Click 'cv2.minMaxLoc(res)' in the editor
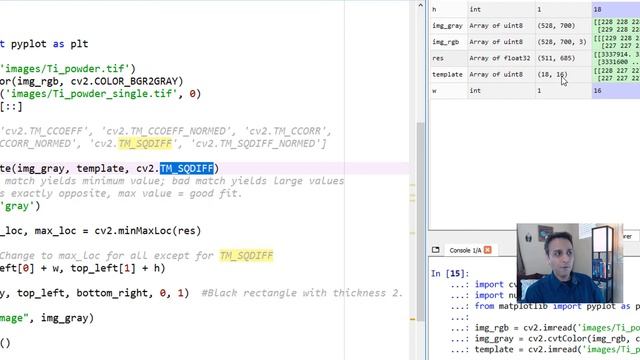Screen dimensions: 640x360 click(148, 231)
